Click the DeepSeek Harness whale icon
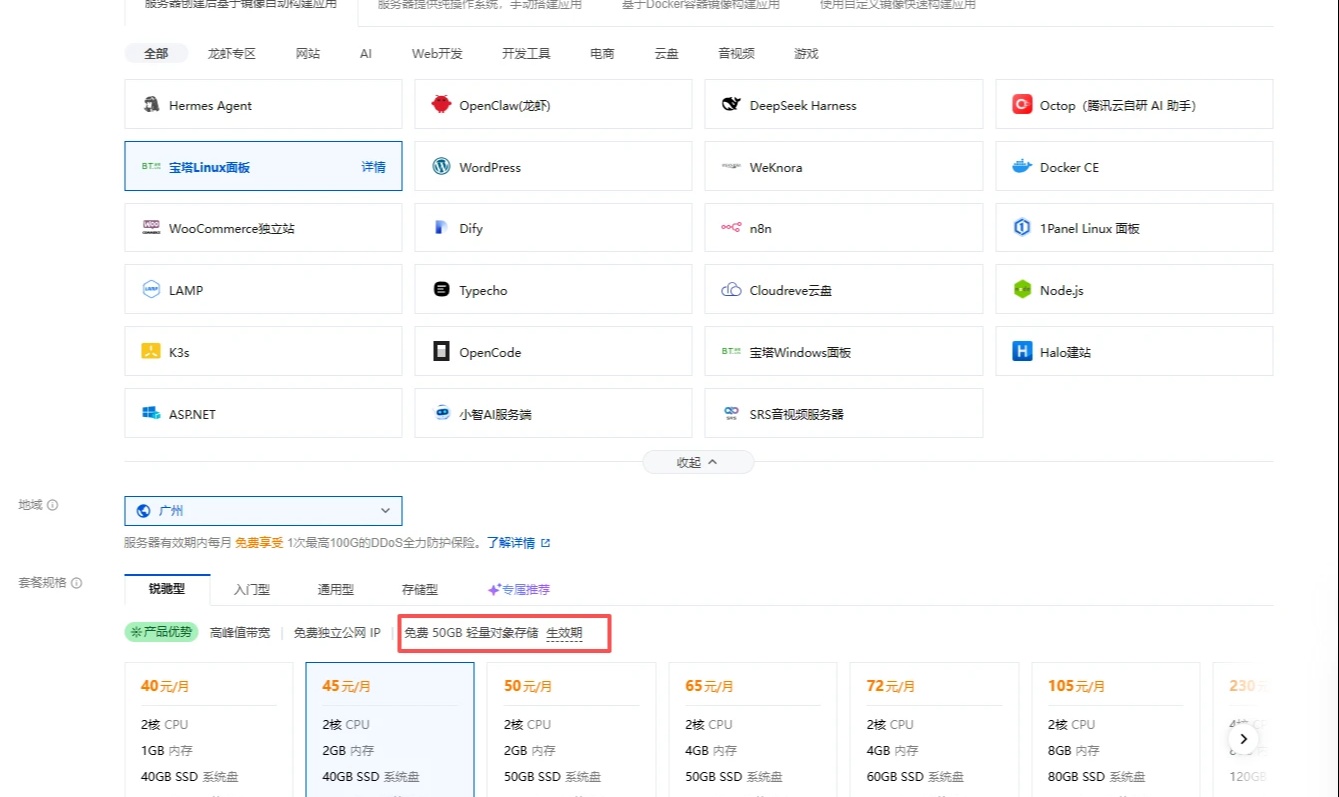The width and height of the screenshot is (1339, 797). (x=731, y=105)
